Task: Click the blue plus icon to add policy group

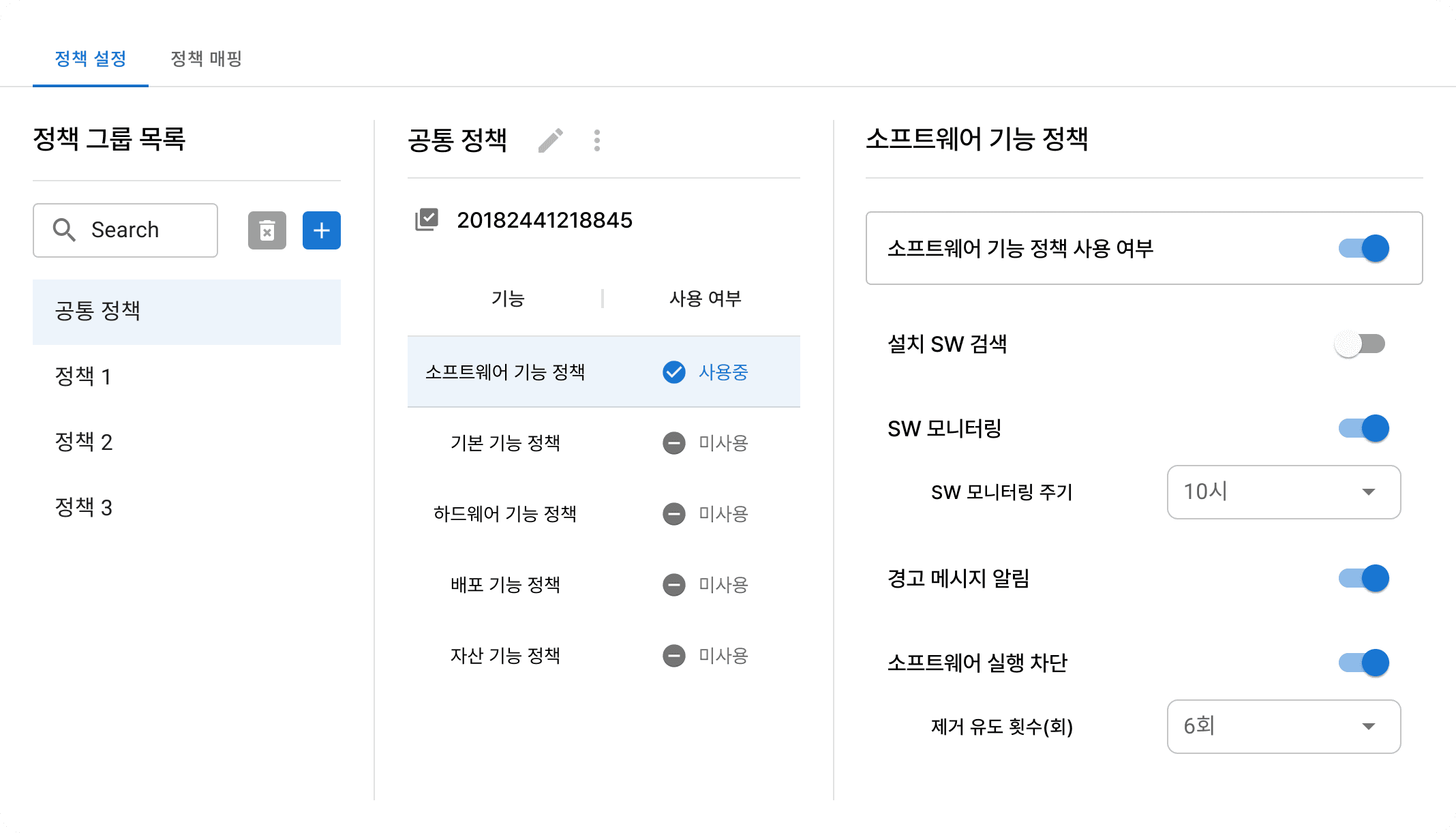Action: point(321,230)
